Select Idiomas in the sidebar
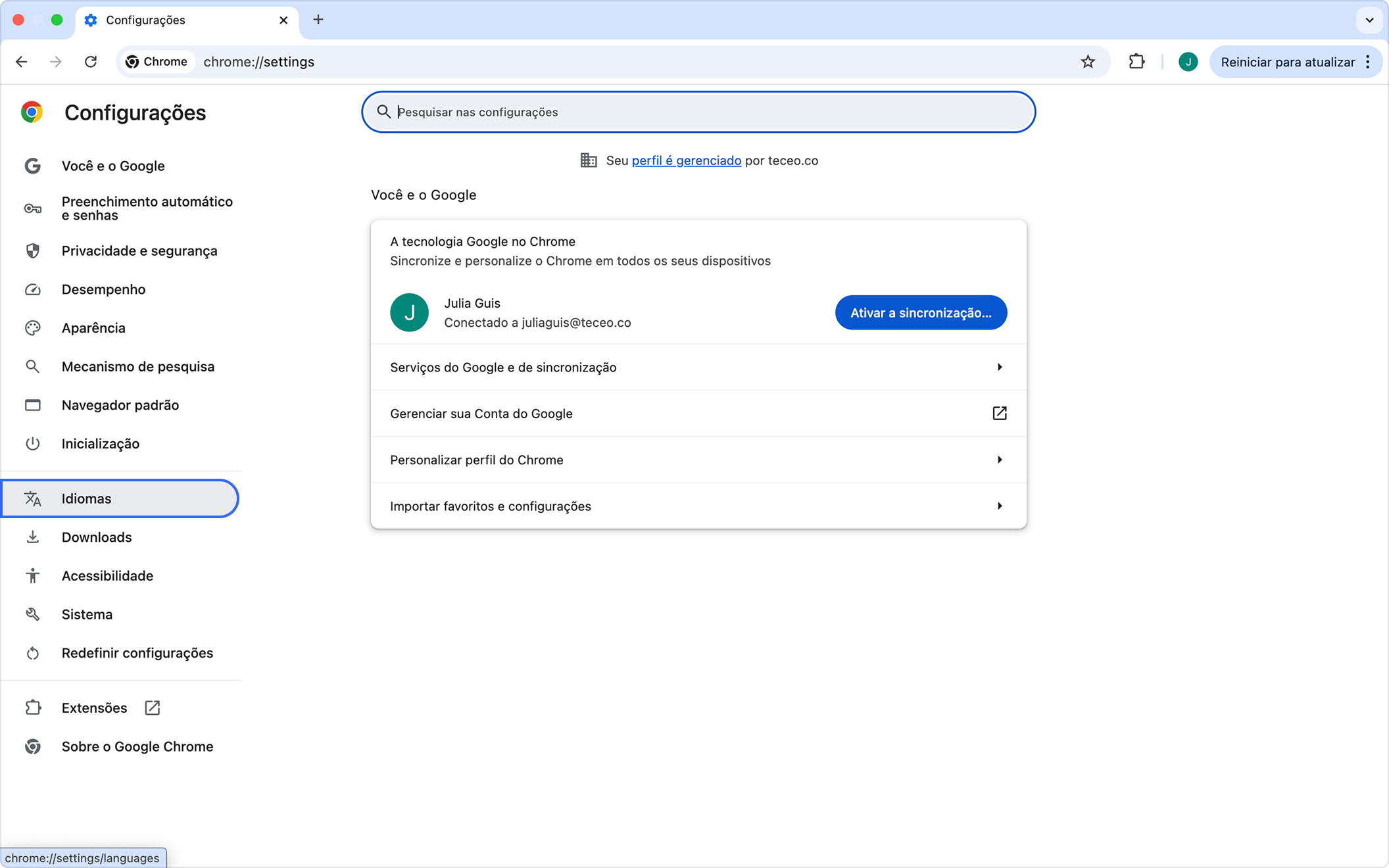The width and height of the screenshot is (1389, 868). coord(86,498)
